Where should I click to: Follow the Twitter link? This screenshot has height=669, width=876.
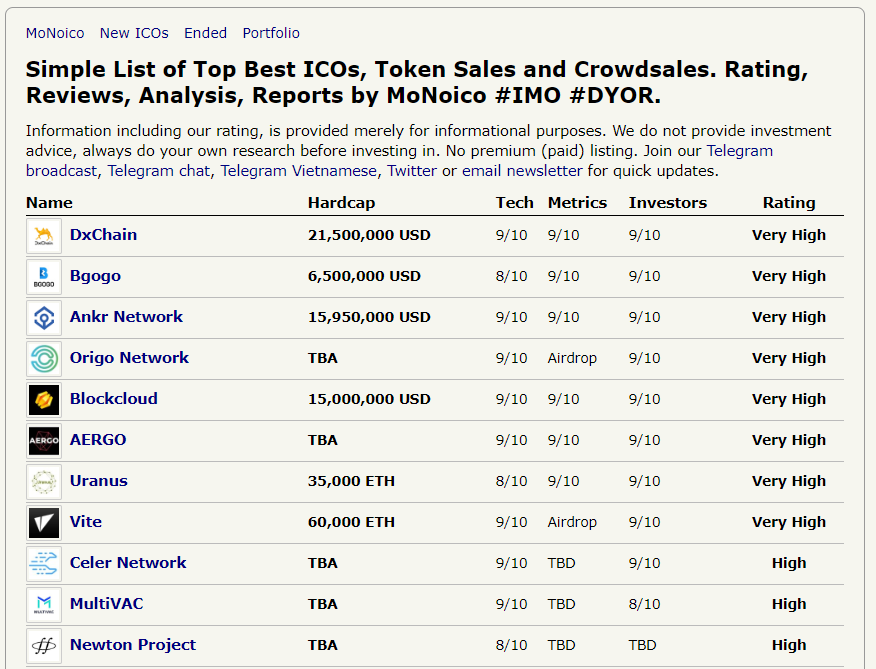[412, 171]
